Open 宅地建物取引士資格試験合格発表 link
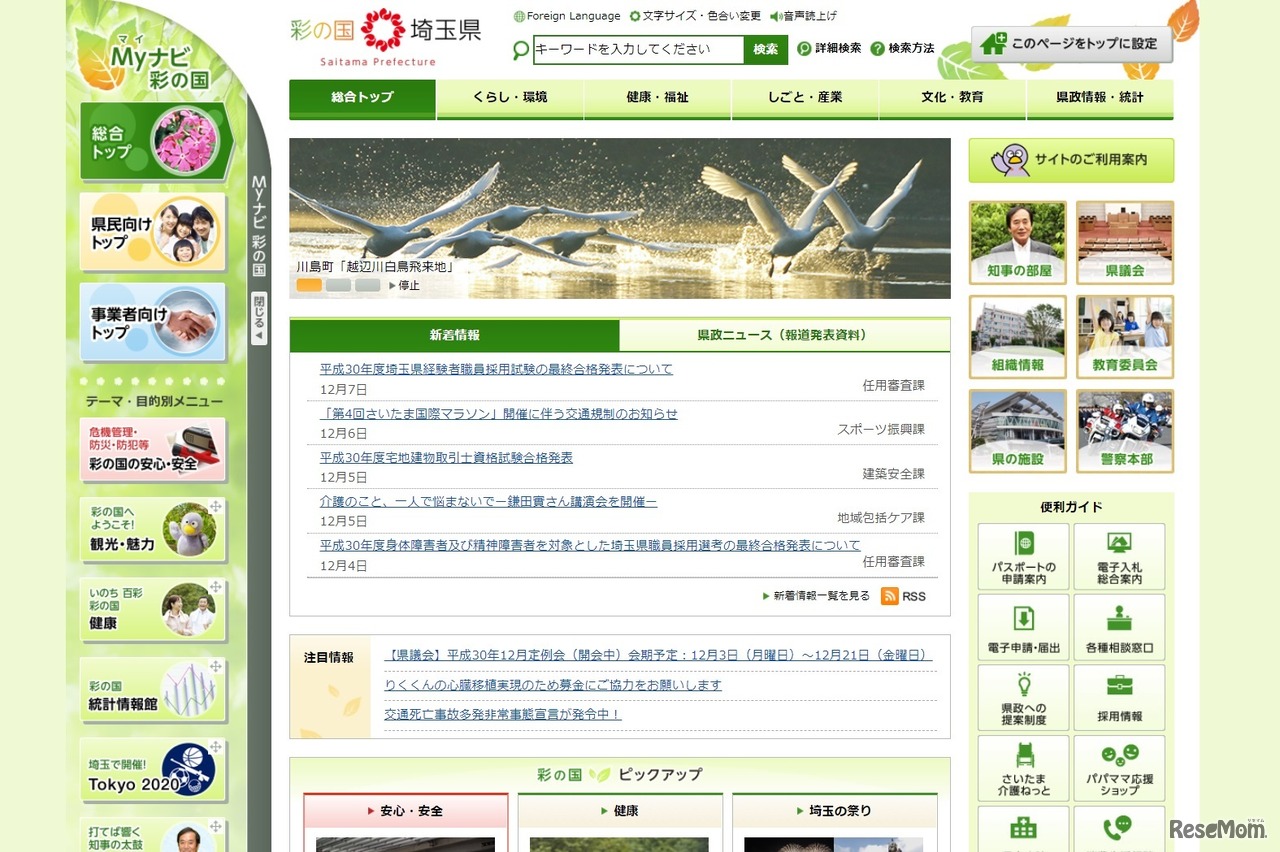The height and width of the screenshot is (852, 1280). click(x=446, y=457)
